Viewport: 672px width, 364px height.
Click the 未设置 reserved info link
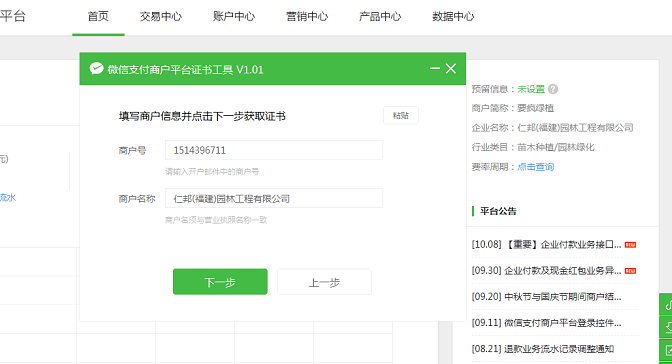click(531, 89)
